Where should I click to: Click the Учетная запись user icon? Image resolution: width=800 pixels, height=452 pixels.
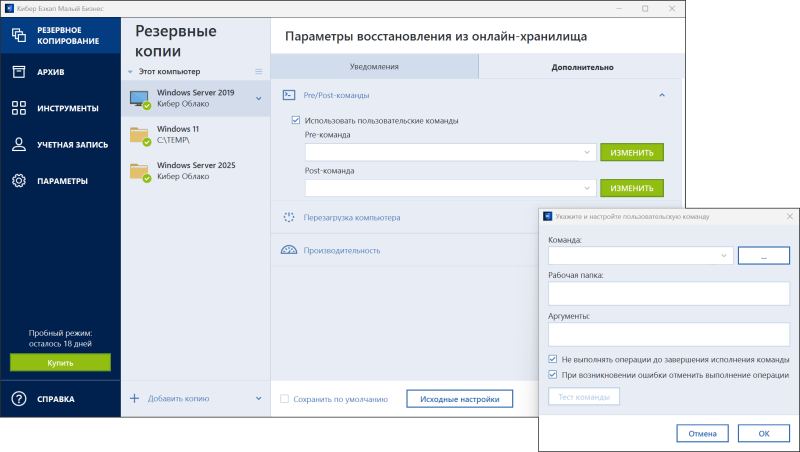[18, 144]
